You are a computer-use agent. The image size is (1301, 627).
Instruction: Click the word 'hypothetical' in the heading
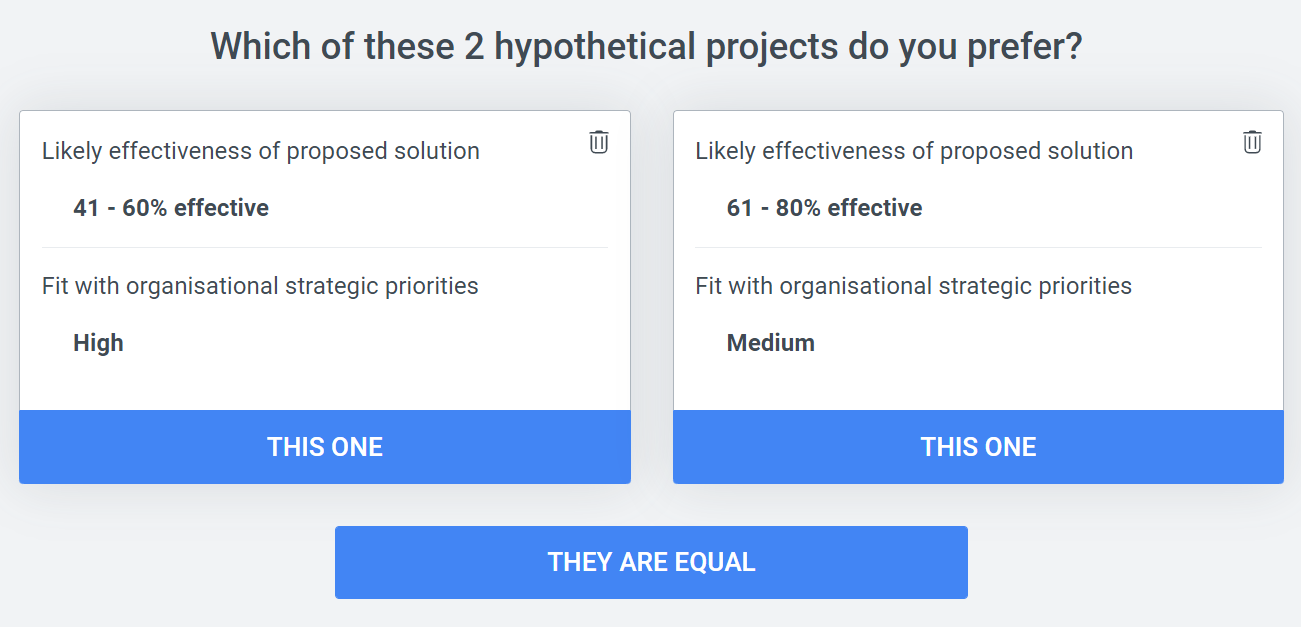click(x=591, y=47)
